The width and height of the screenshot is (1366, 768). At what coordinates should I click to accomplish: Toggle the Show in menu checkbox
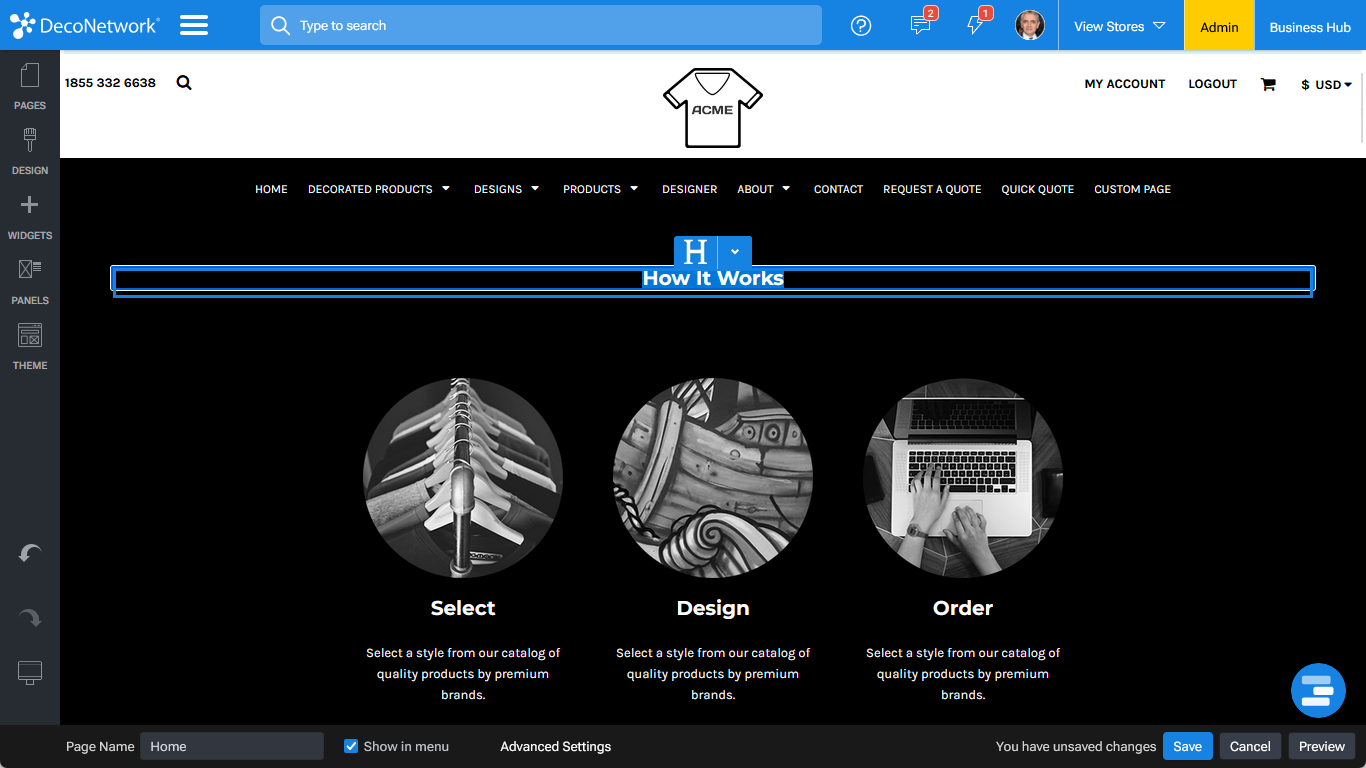[x=351, y=746]
